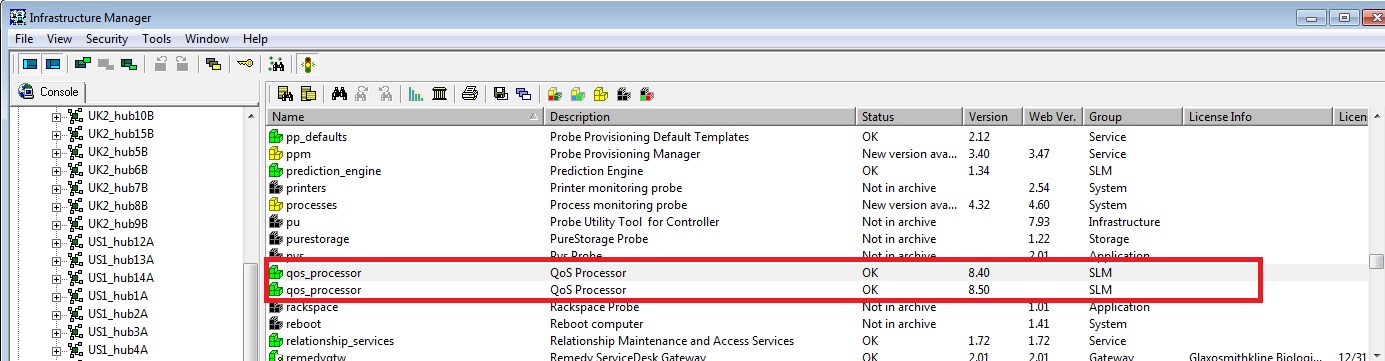This screenshot has height=361, width=1385.
Task: Click the floppy disk save icon
Action: pyautogui.click(x=499, y=94)
